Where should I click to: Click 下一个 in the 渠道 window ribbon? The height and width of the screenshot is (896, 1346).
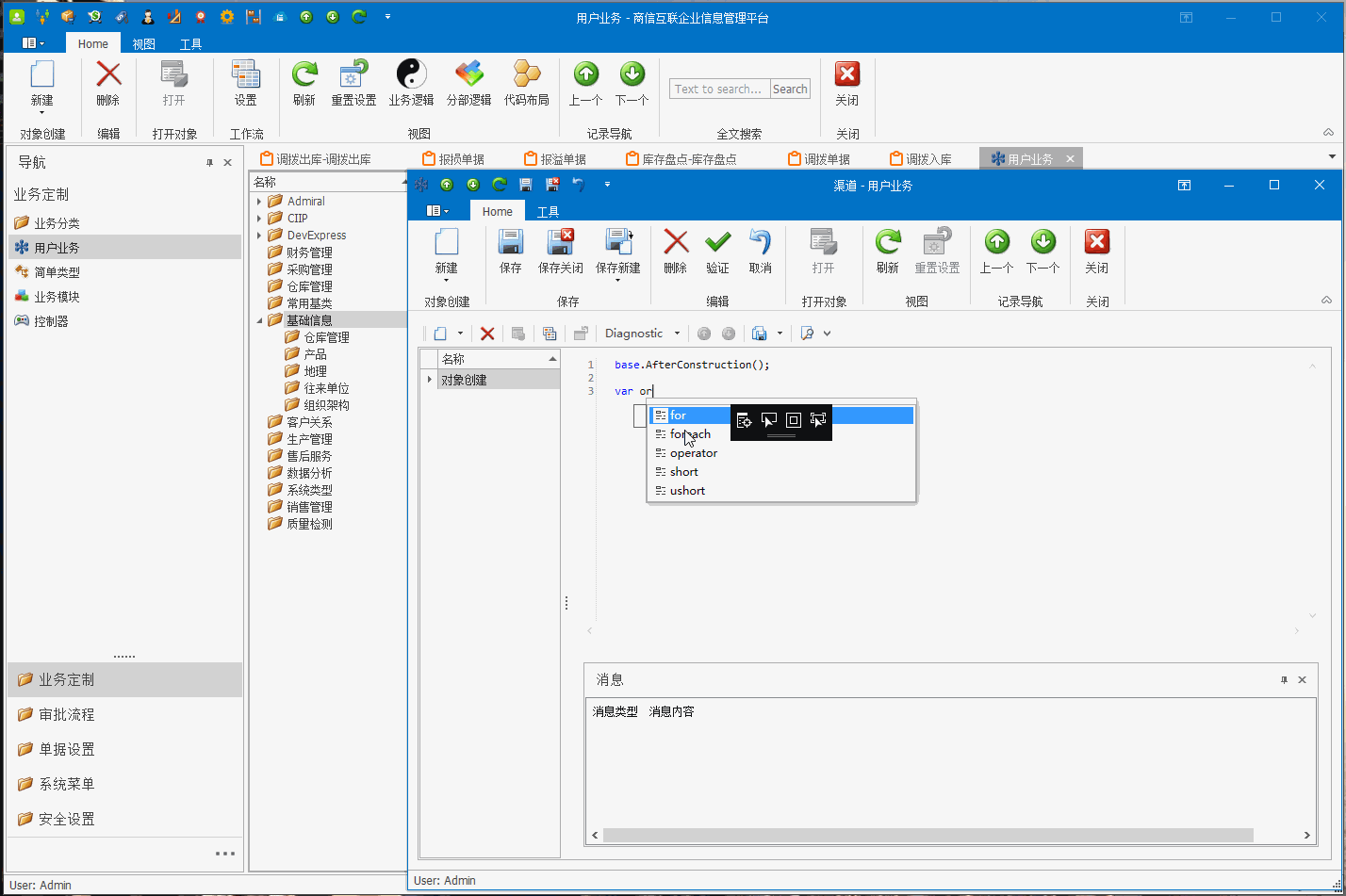point(1042,251)
